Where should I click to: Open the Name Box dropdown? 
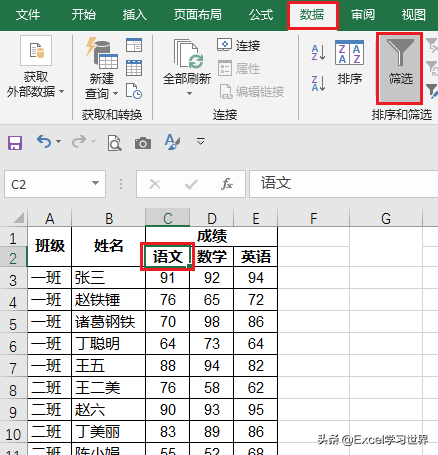coord(95,183)
